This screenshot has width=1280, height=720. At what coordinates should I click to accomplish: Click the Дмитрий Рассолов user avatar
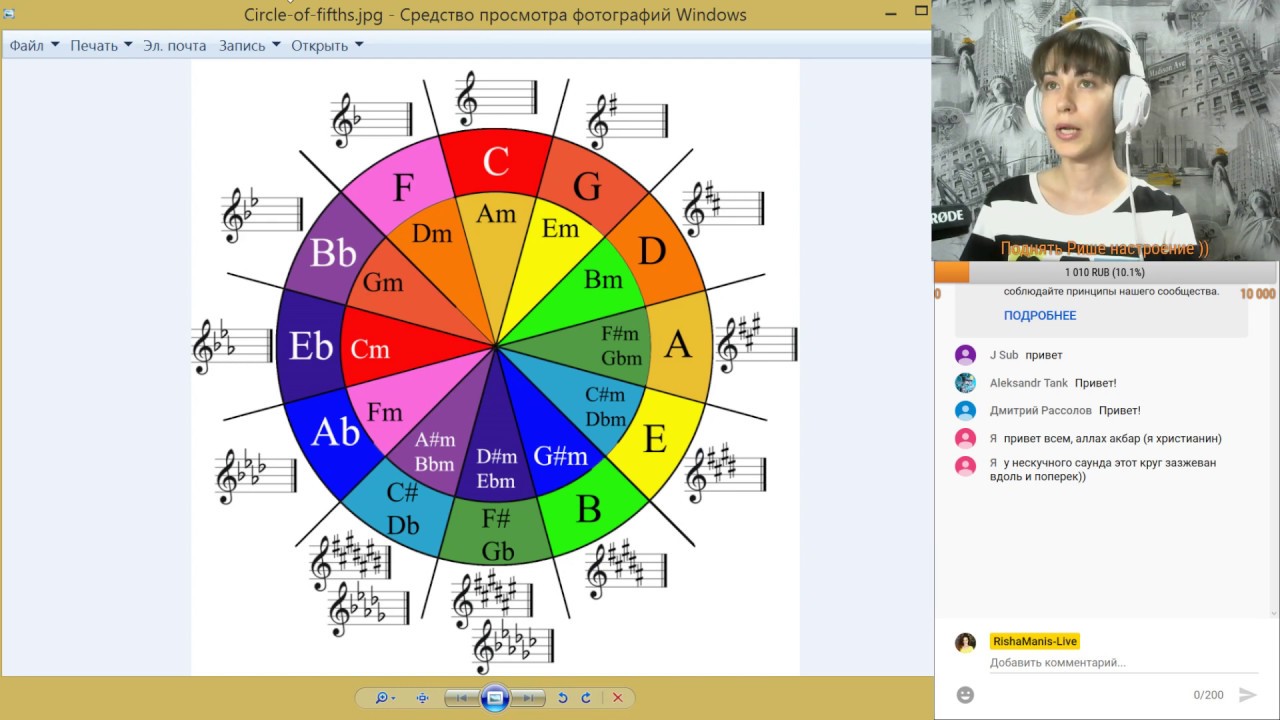[965, 410]
